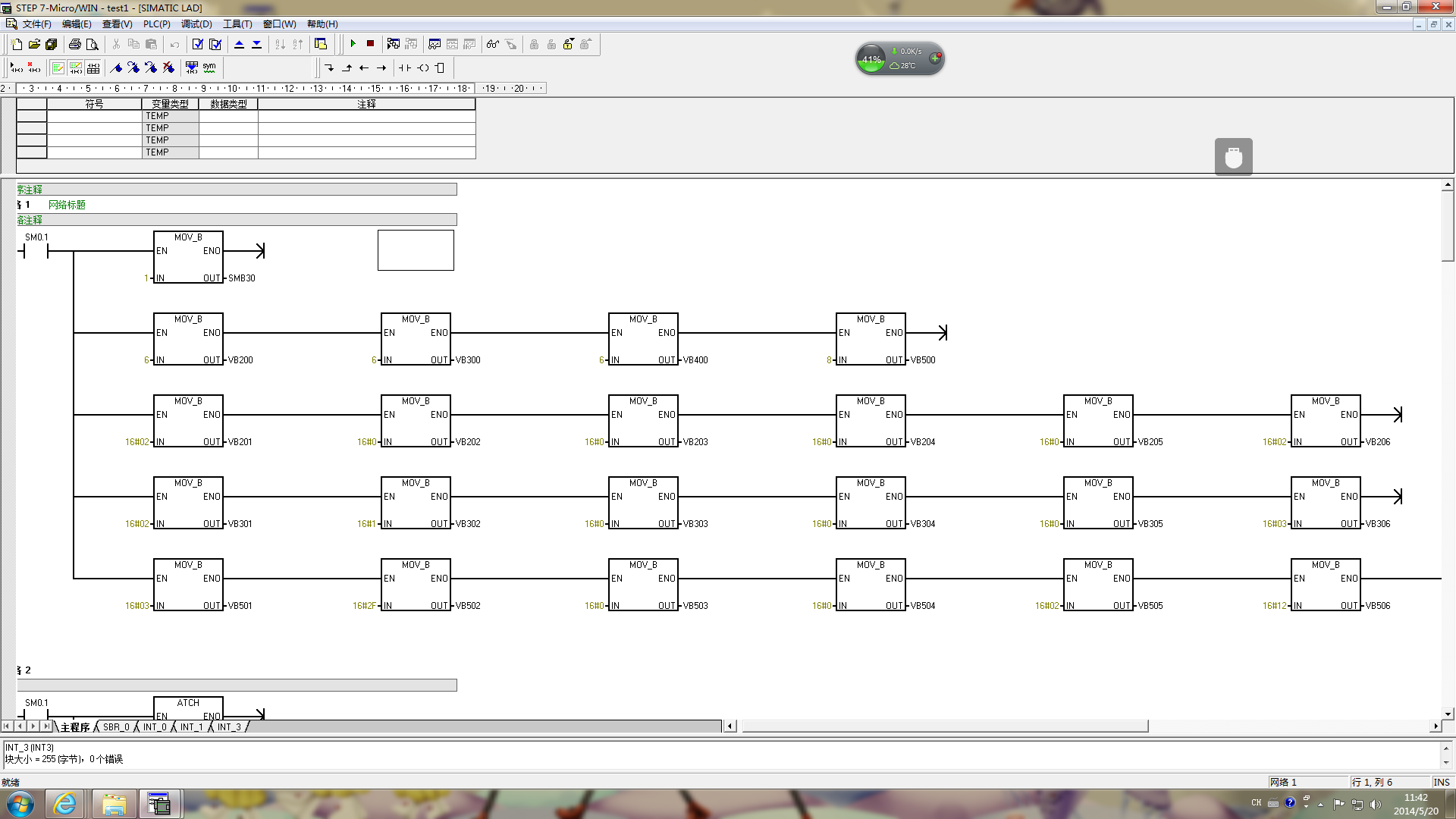This screenshot has height=819, width=1456.
Task: Create a new project from the toolbar
Action: click(x=17, y=44)
